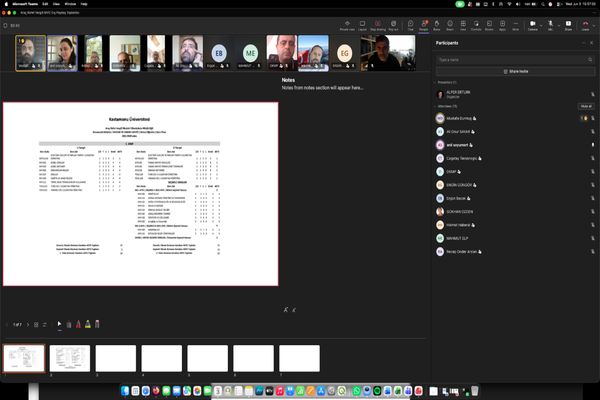
Task: Toggle MAHMUT ELP's microphone icon
Action: coord(593,238)
